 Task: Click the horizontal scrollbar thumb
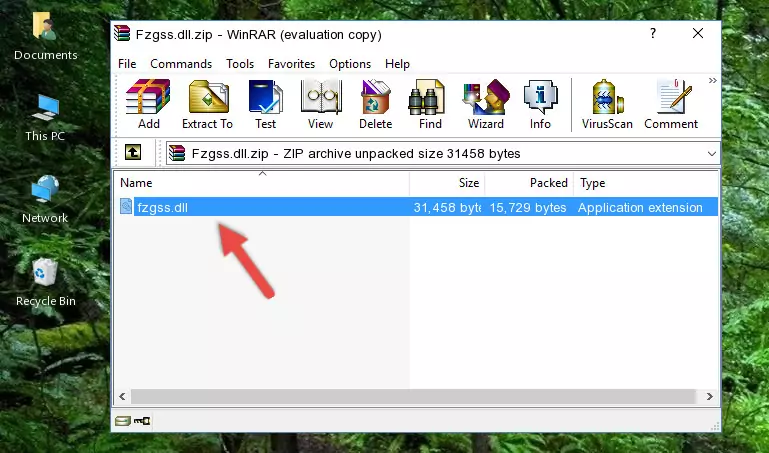(413, 396)
